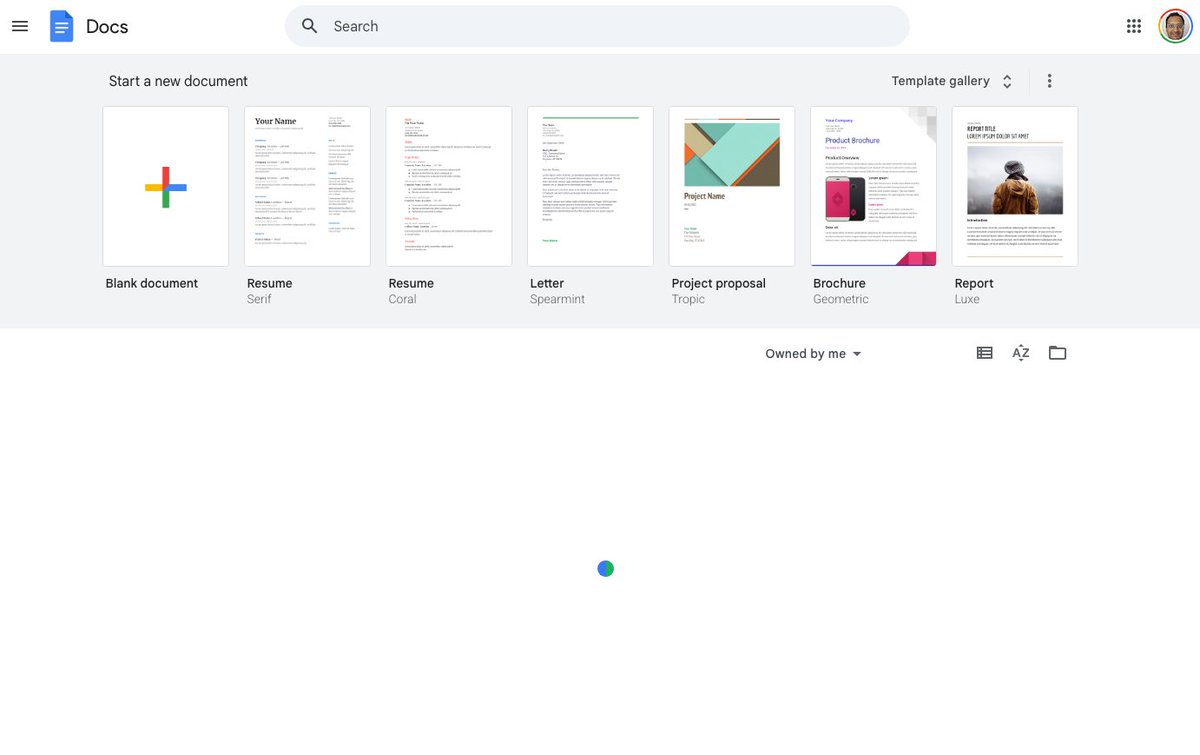1200x755 pixels.
Task: Open the Google apps grid
Action: [1134, 26]
